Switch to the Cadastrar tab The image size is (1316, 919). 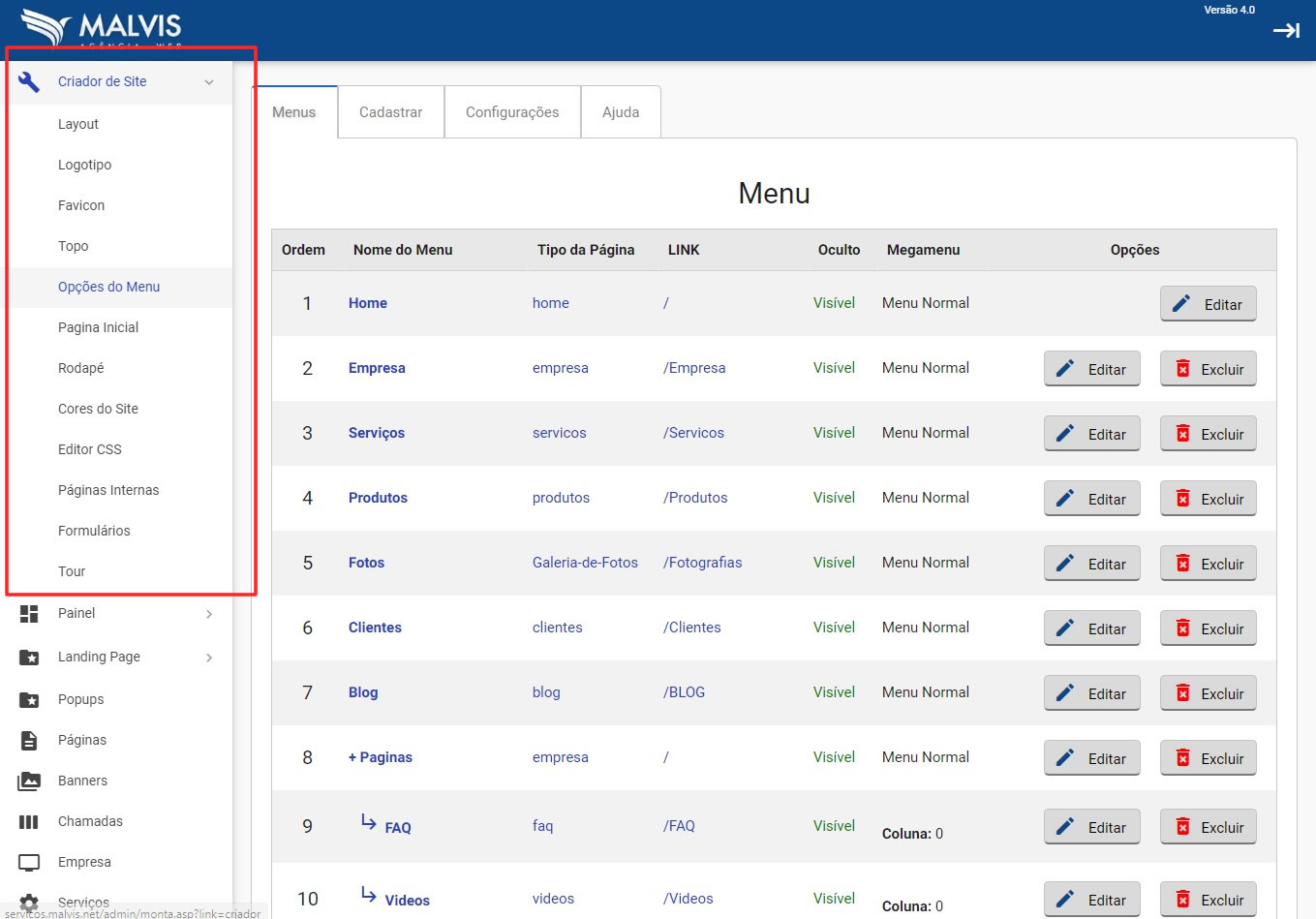coord(390,112)
